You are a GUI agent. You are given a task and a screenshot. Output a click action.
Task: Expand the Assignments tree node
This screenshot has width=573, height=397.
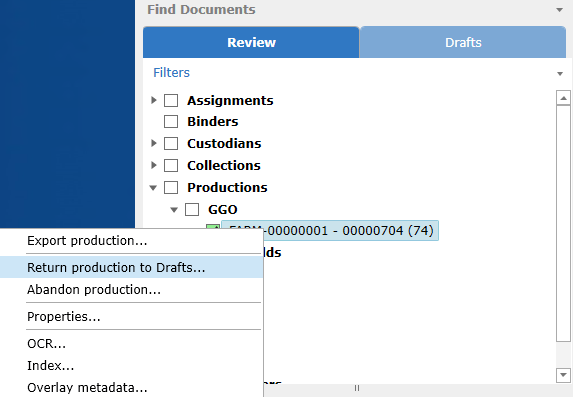pos(153,100)
